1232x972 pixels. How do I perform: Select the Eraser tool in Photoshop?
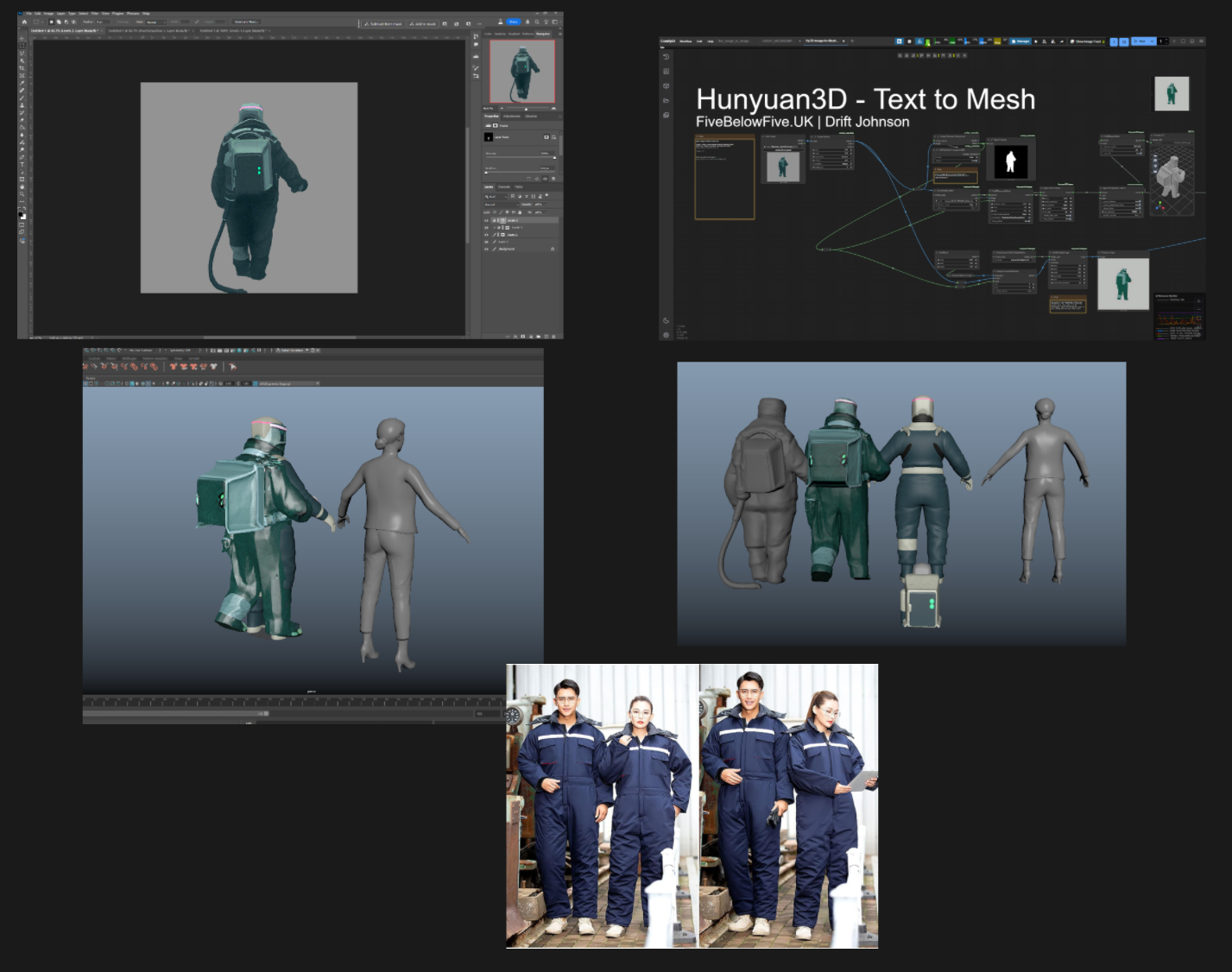click(x=22, y=120)
